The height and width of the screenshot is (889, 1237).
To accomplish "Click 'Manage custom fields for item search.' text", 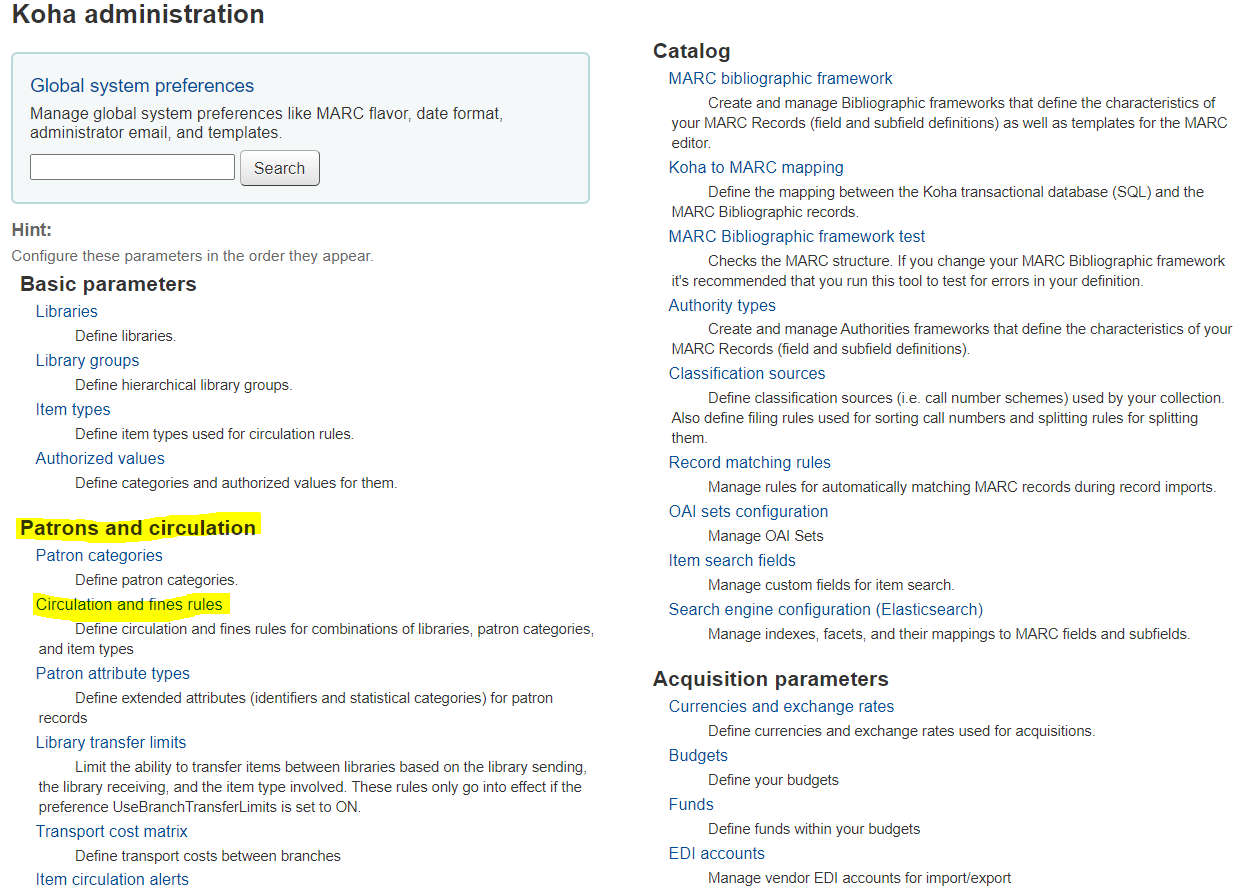I will click(x=831, y=585).
